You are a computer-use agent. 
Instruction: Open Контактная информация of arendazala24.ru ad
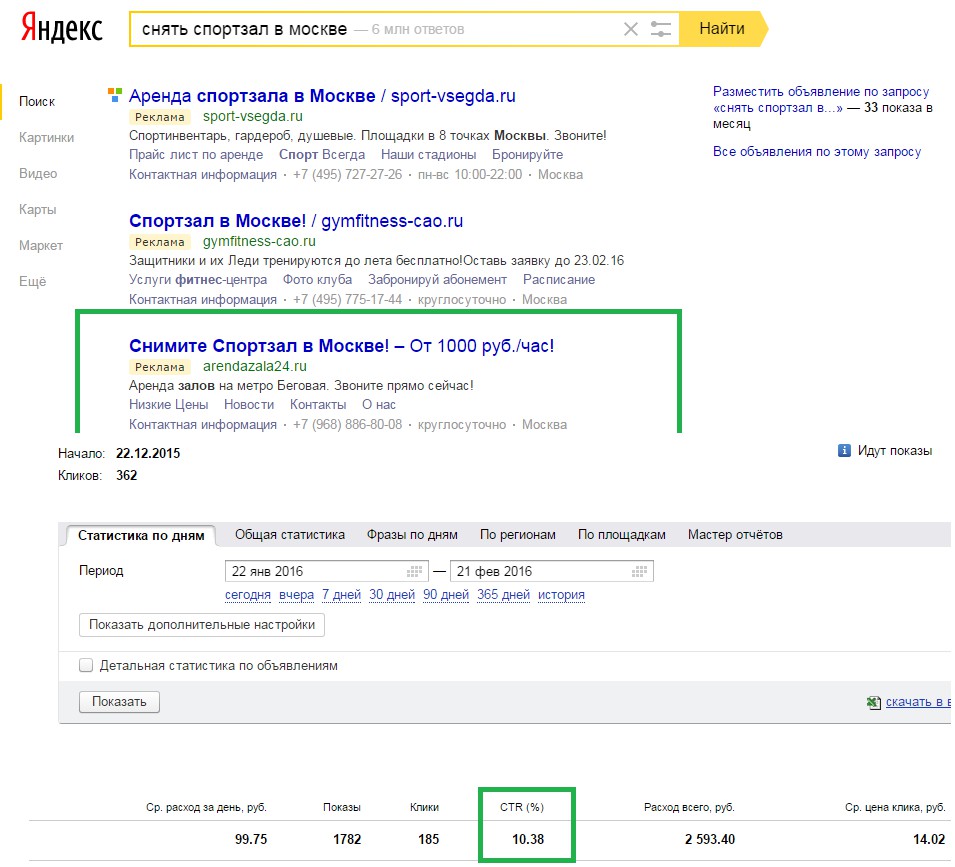click(x=203, y=424)
